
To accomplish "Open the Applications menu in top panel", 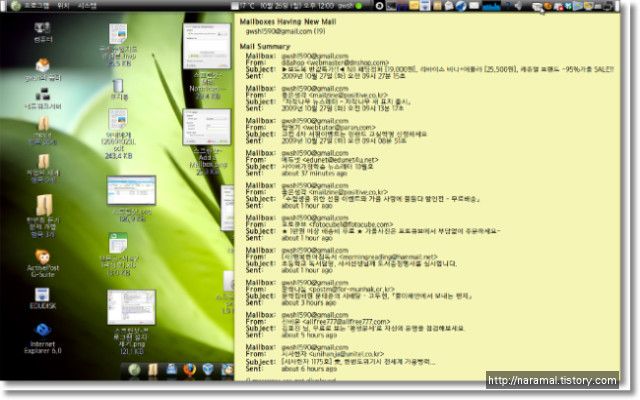I will coord(37,6).
